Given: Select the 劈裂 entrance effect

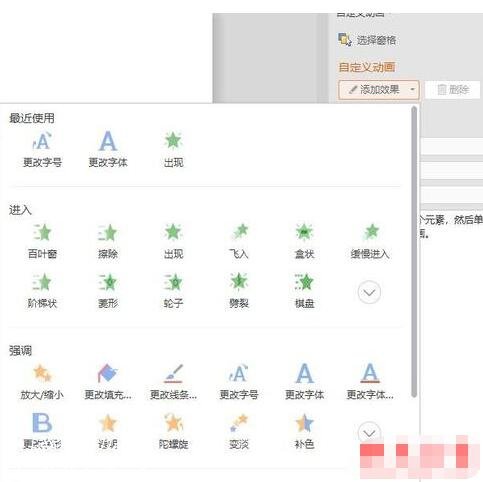Looking at the screenshot, I should [x=239, y=291].
